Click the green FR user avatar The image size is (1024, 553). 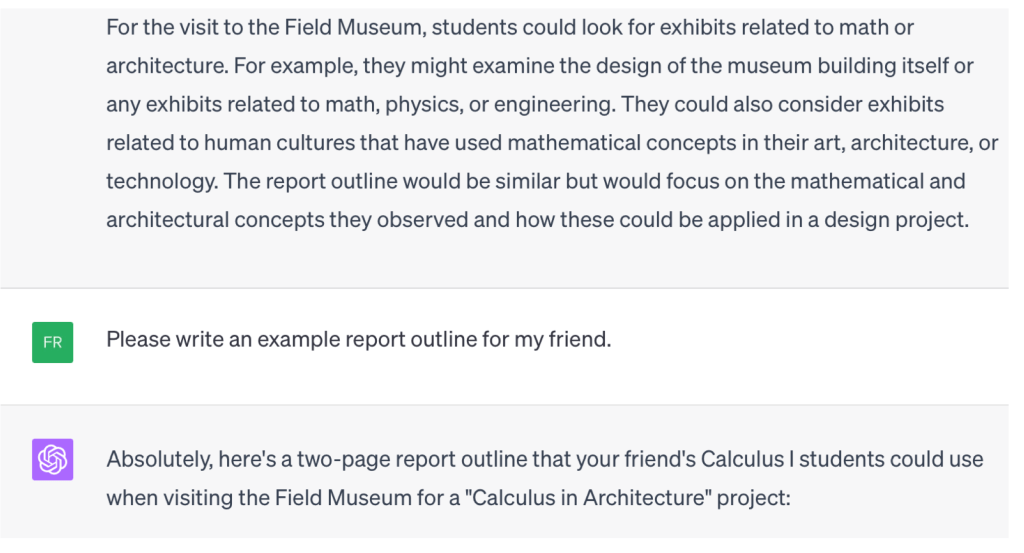click(52, 342)
